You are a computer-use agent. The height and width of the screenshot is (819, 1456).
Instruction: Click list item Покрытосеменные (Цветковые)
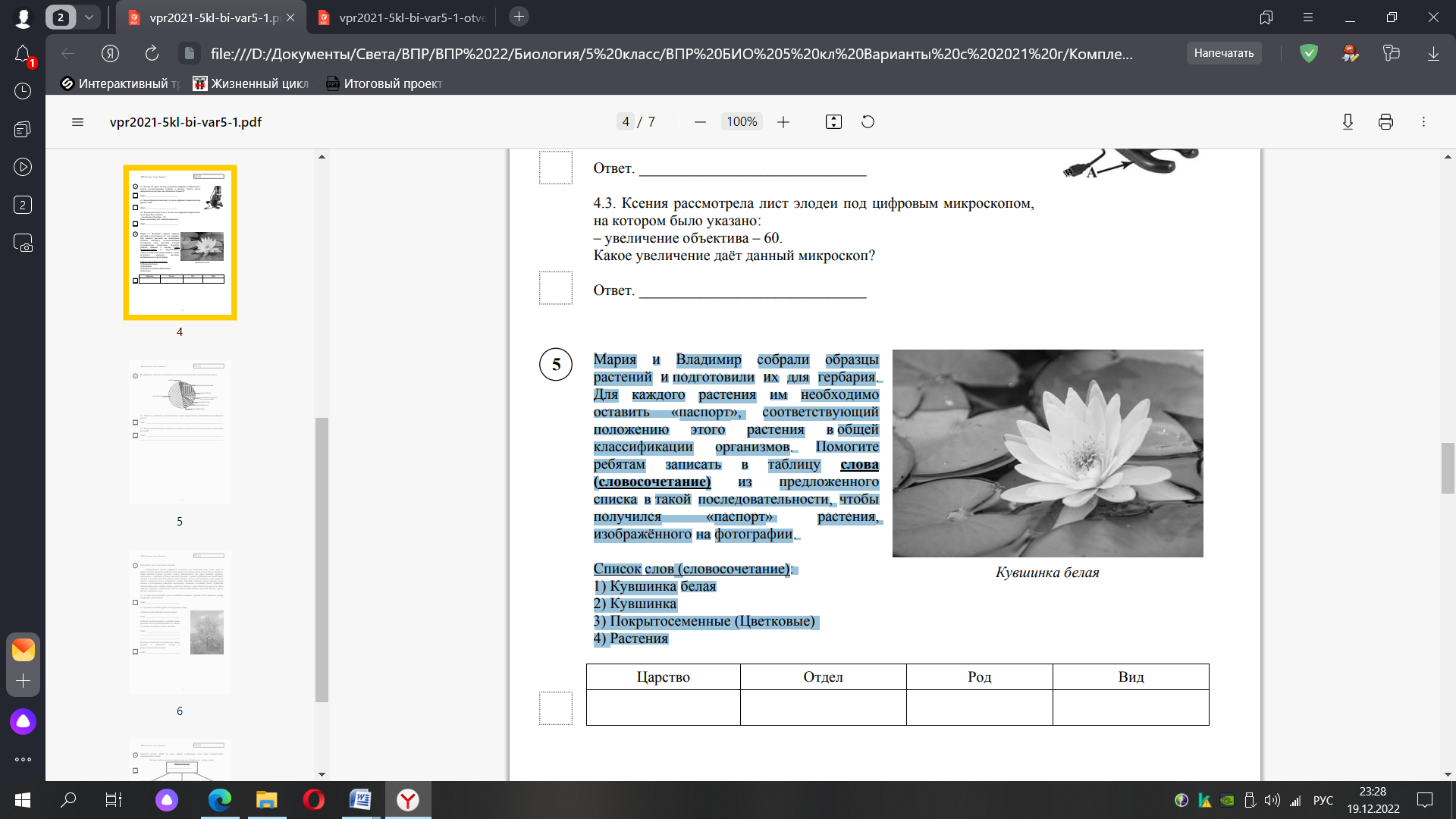[704, 621]
